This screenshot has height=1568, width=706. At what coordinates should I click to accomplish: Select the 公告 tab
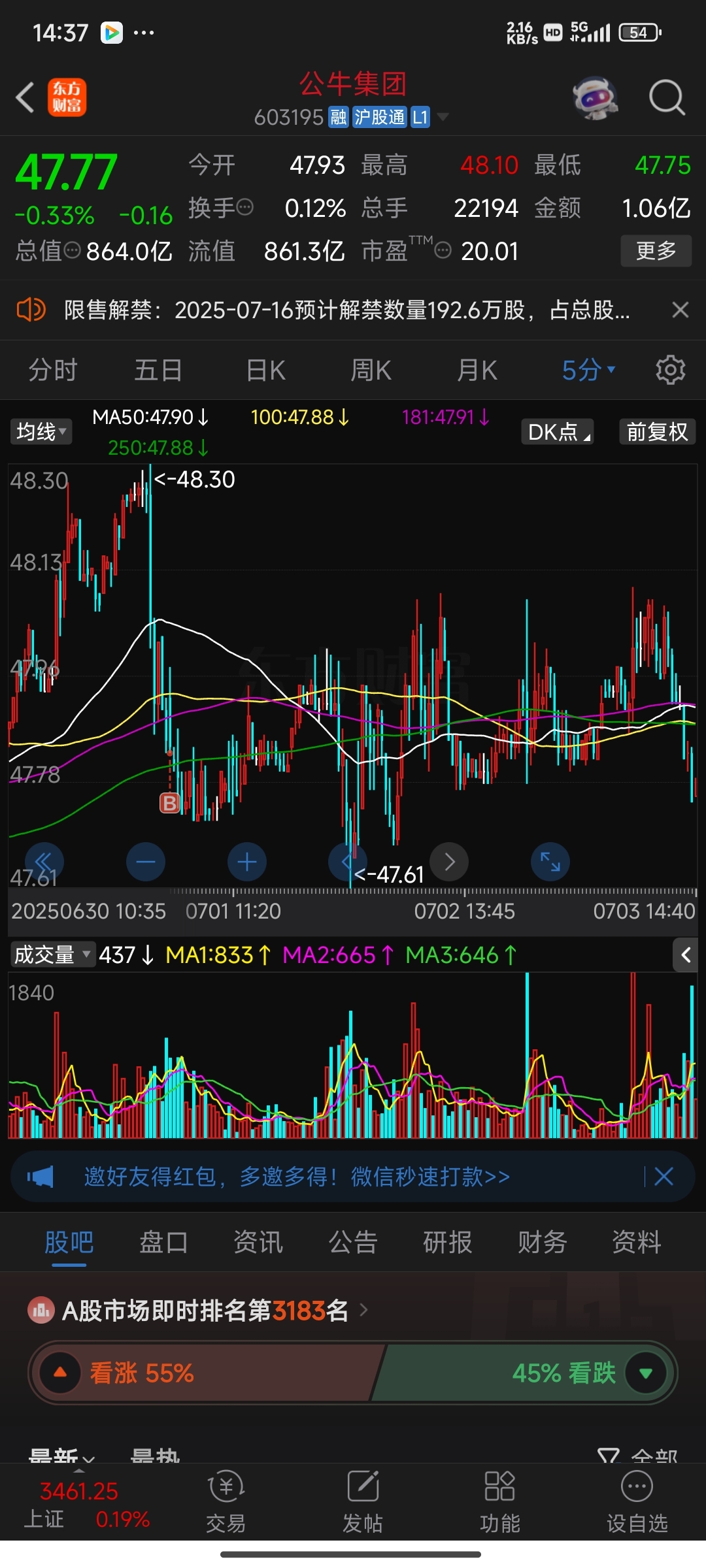(353, 1242)
